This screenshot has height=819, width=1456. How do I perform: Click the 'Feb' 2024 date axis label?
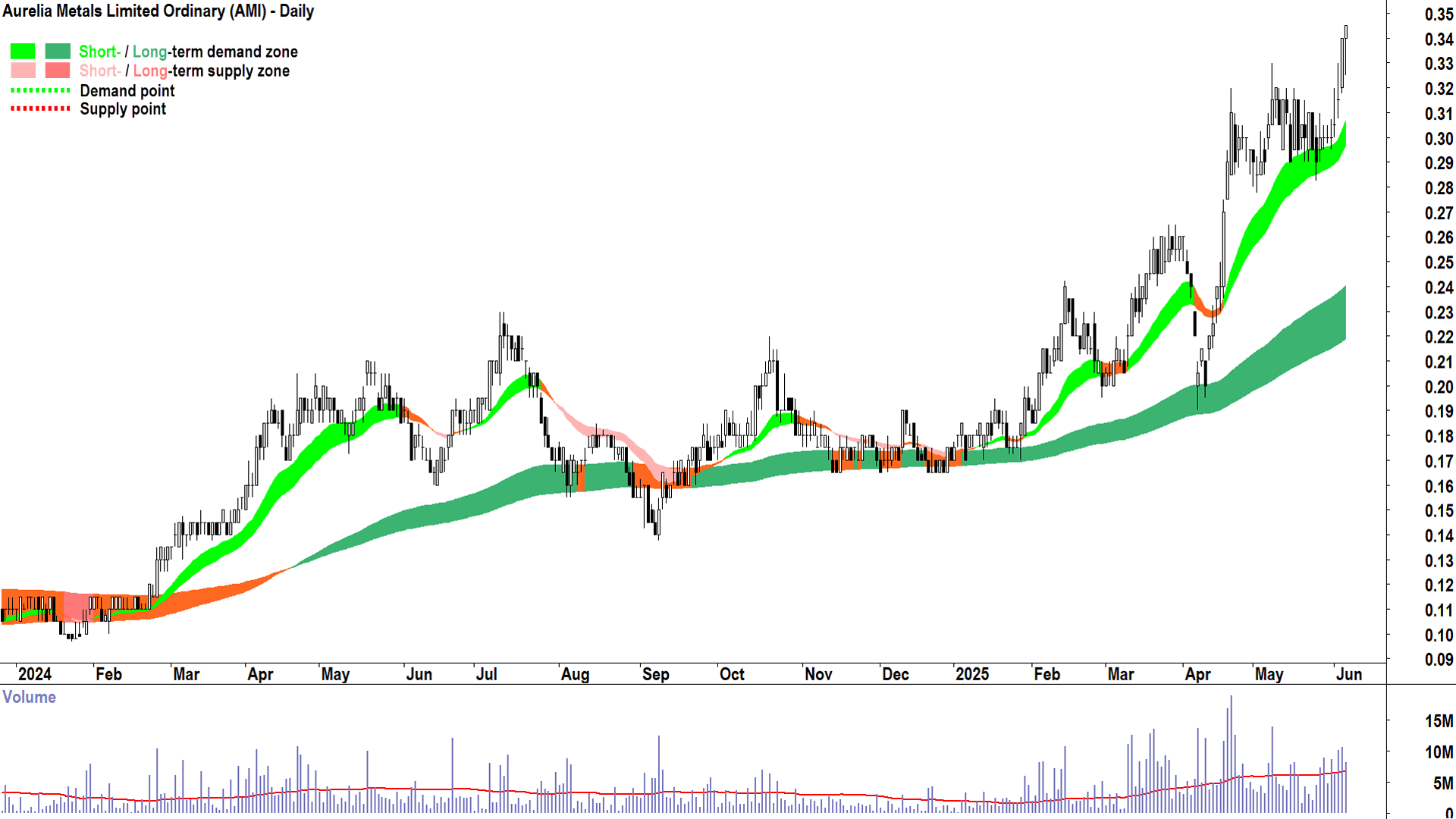[x=108, y=674]
